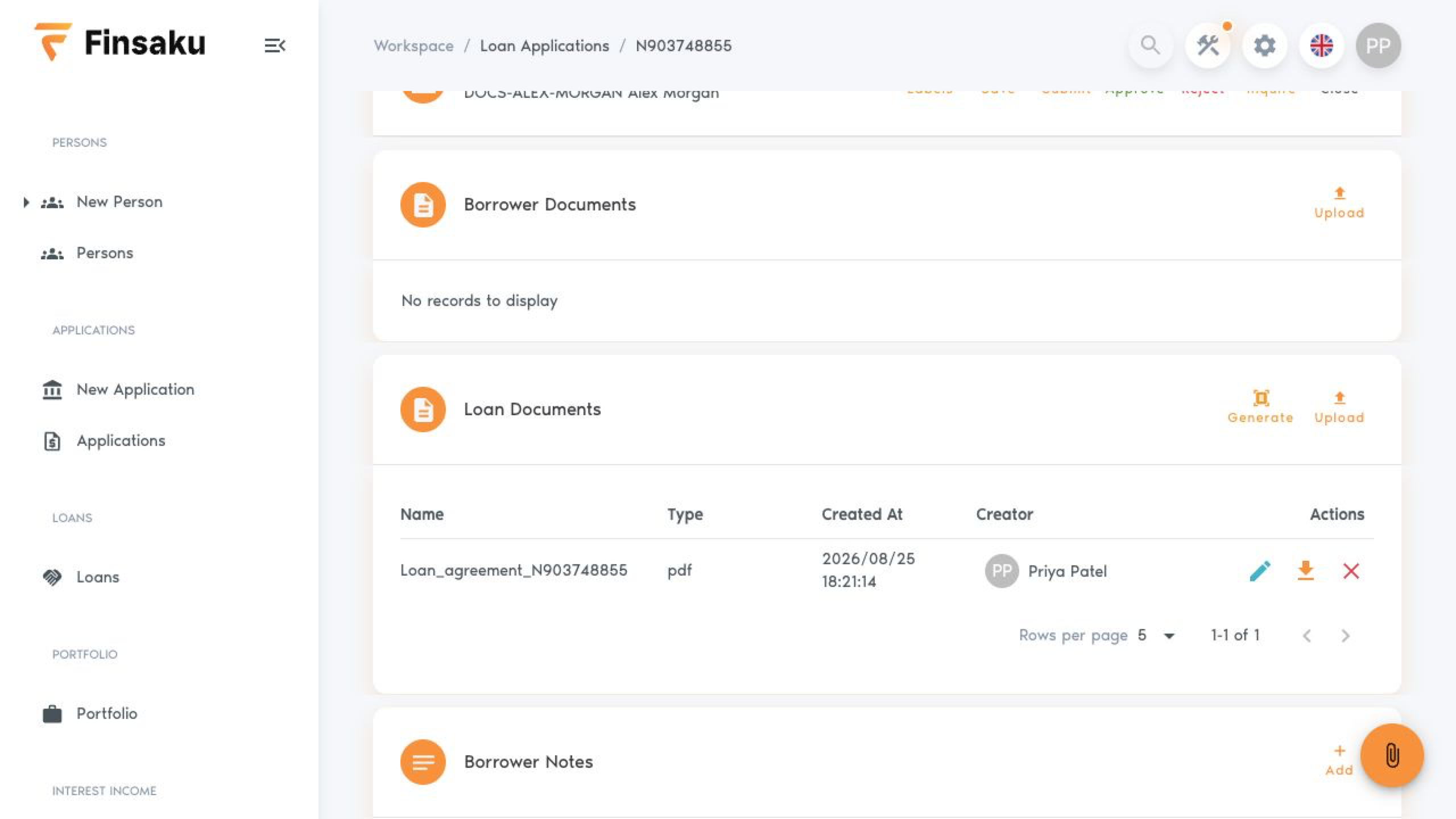Open New Person in the sidebar
The image size is (1456, 819).
pos(119,202)
